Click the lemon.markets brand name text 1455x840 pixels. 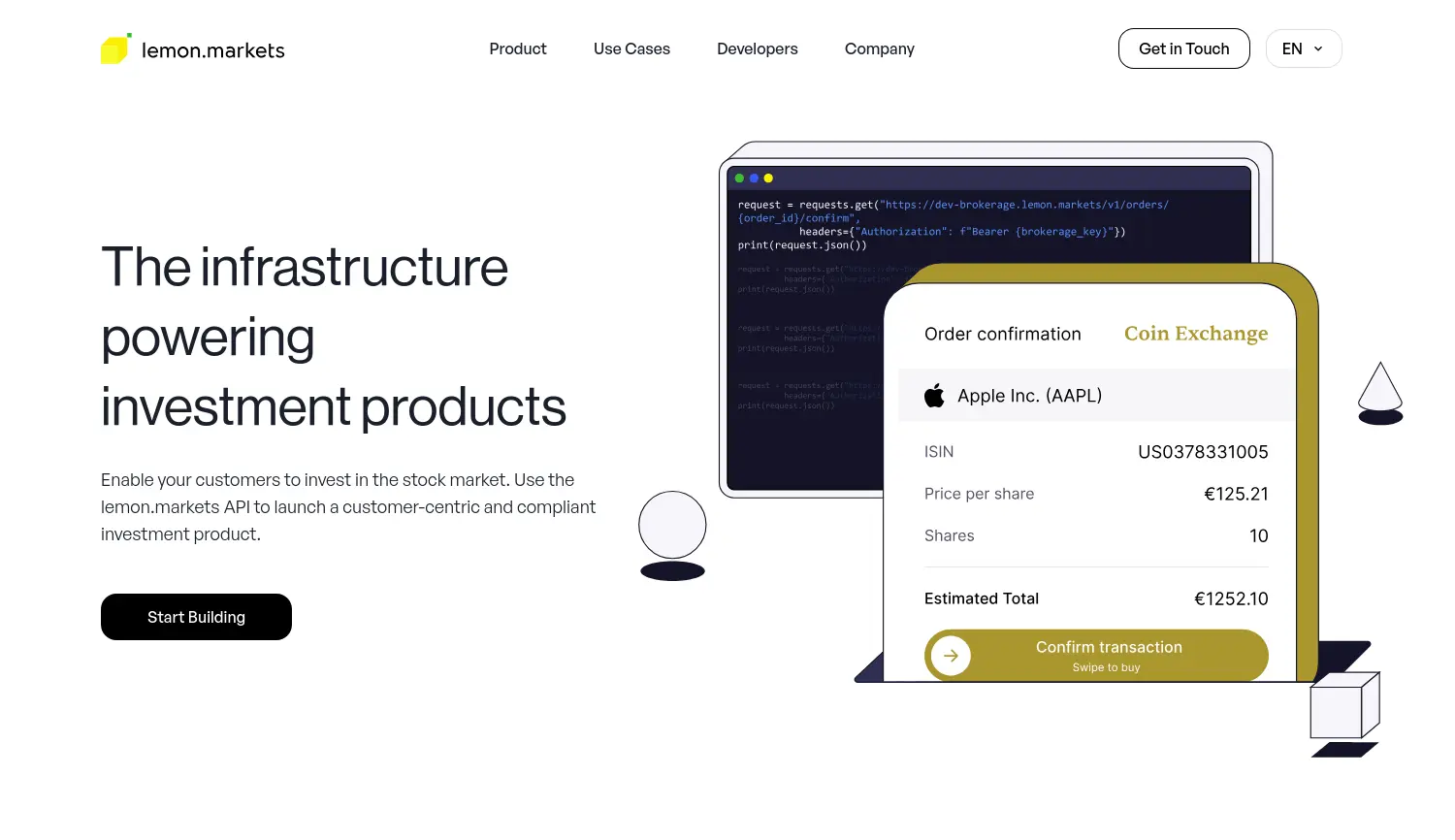pyautogui.click(x=213, y=50)
